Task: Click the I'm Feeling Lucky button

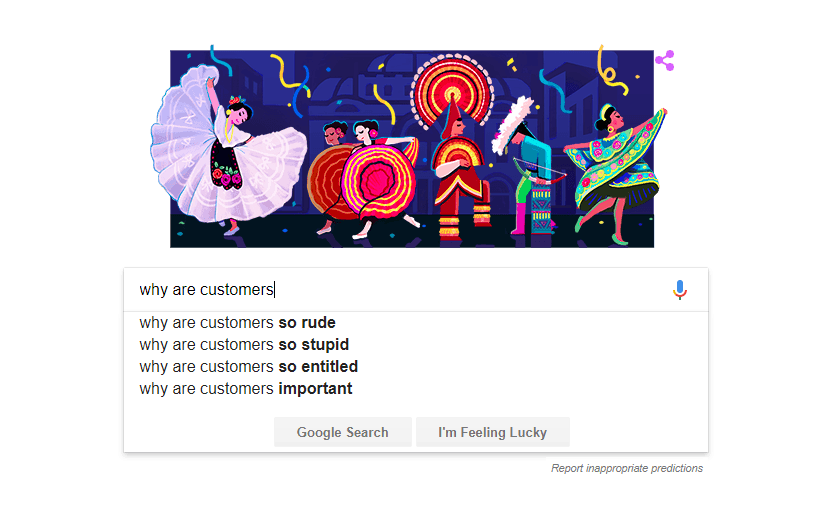Action: [x=493, y=432]
